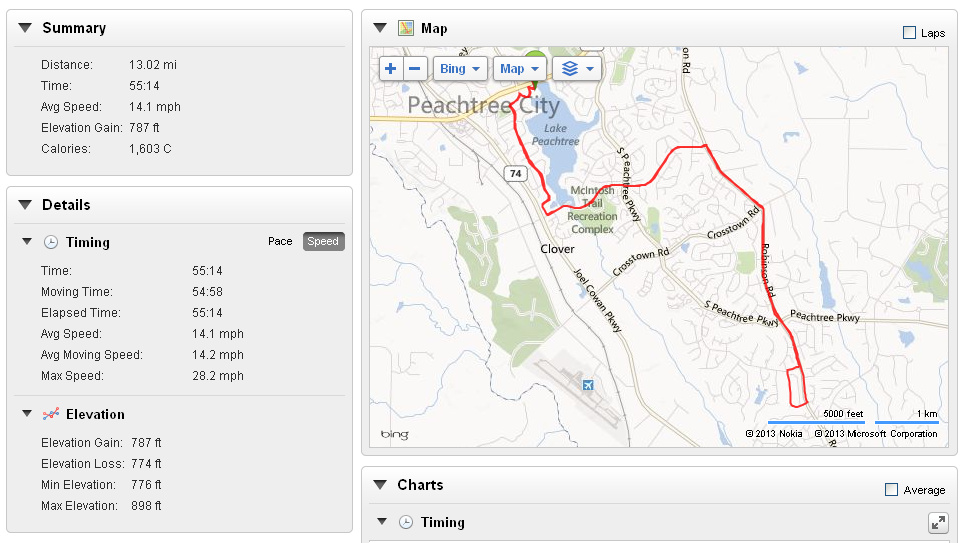This screenshot has width=974, height=543.
Task: Click the clock icon in Charts Timing
Action: (406, 522)
